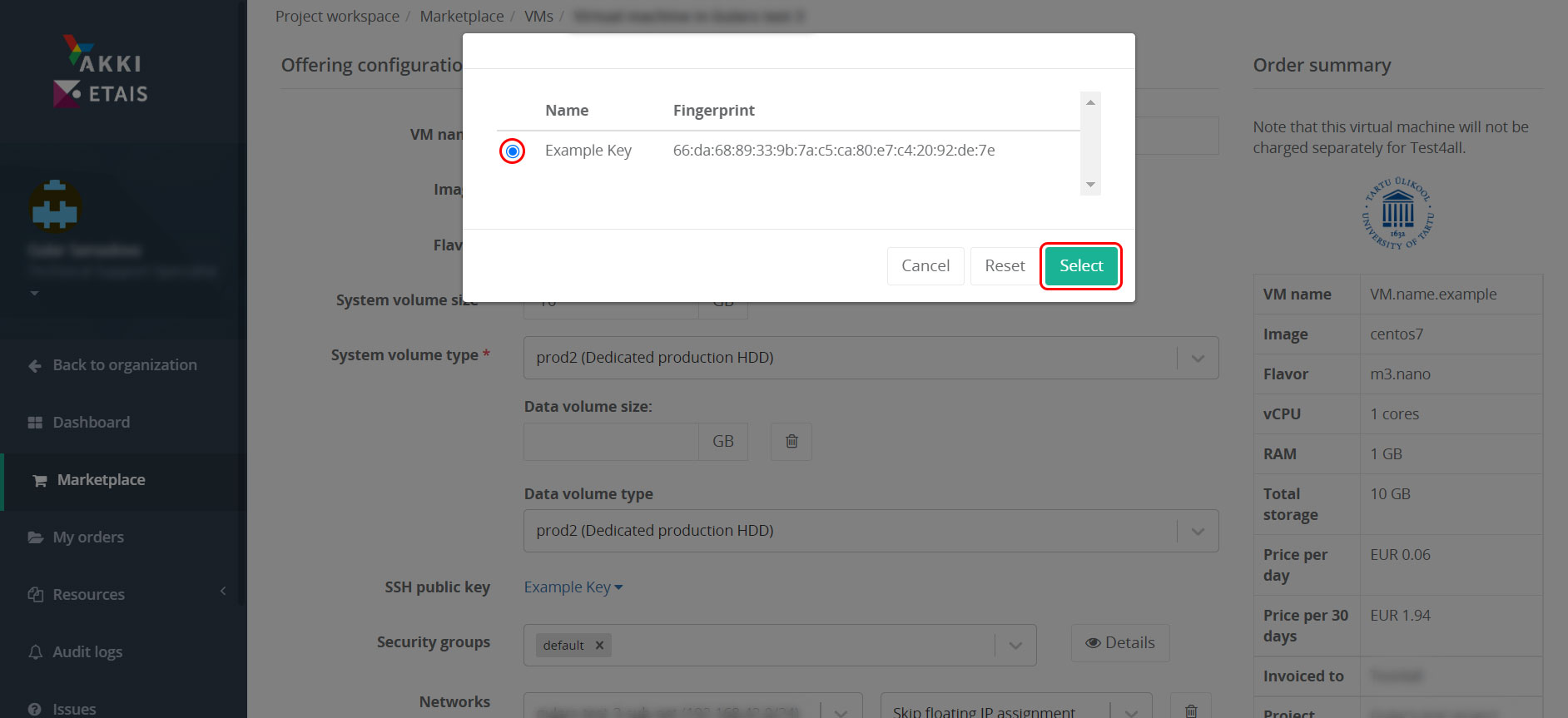Image resolution: width=1568 pixels, height=718 pixels.
Task: Click the m3.nano flavor value
Action: pyautogui.click(x=1400, y=374)
